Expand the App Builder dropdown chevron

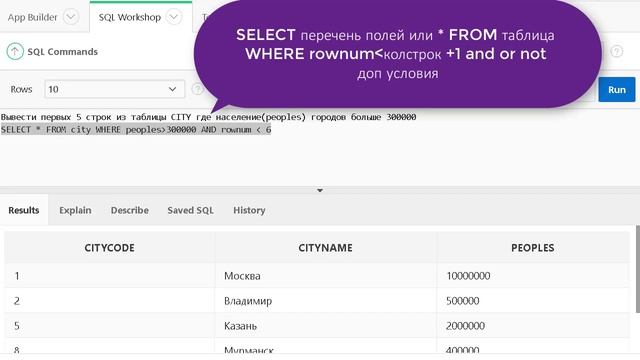(71, 17)
